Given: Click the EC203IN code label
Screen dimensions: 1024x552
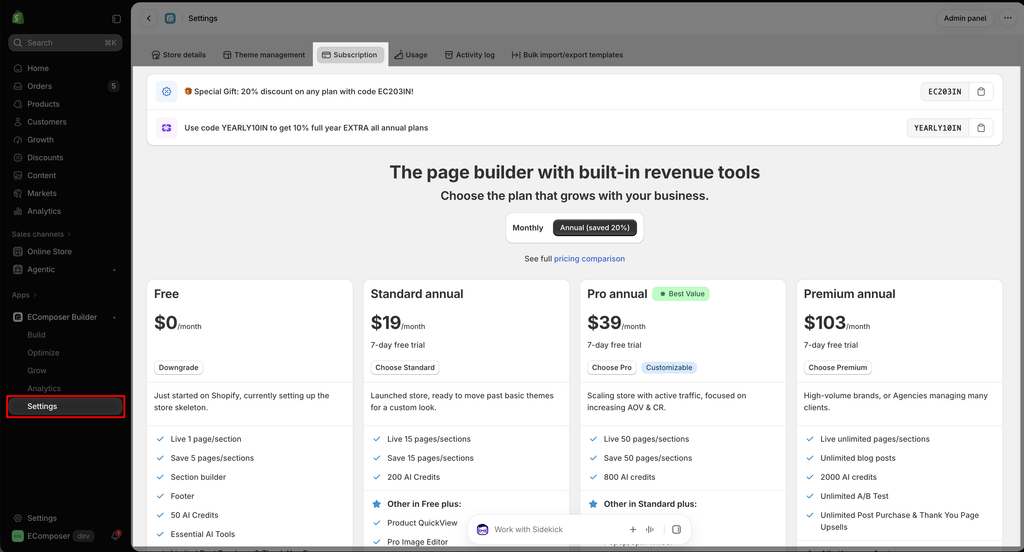Looking at the screenshot, I should 944,91.
